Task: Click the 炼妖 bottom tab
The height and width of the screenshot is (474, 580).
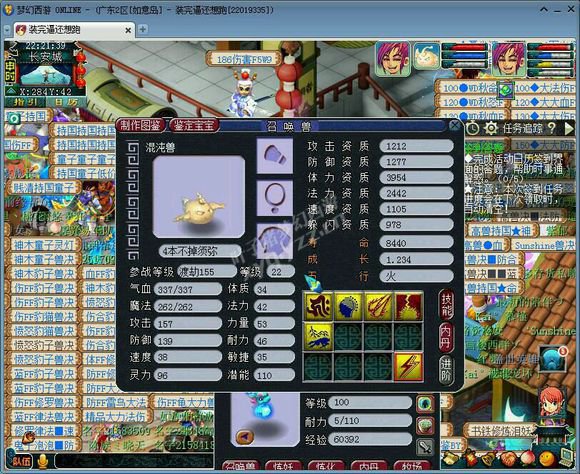Action: click(x=283, y=466)
